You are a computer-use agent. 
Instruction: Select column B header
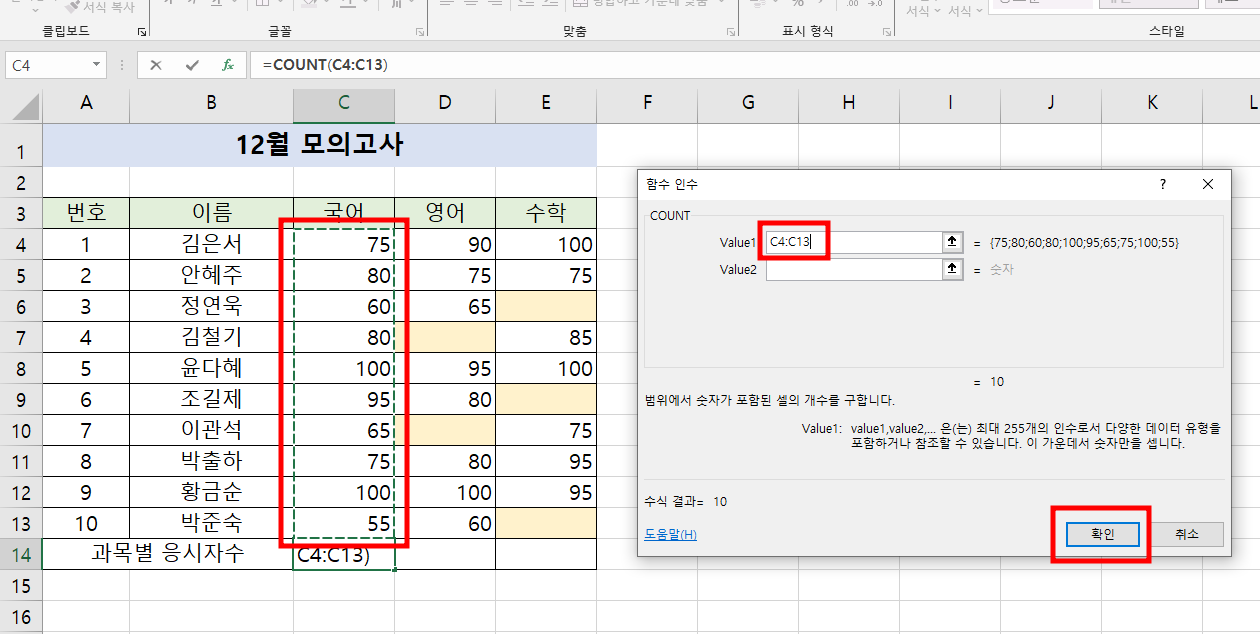(x=211, y=102)
